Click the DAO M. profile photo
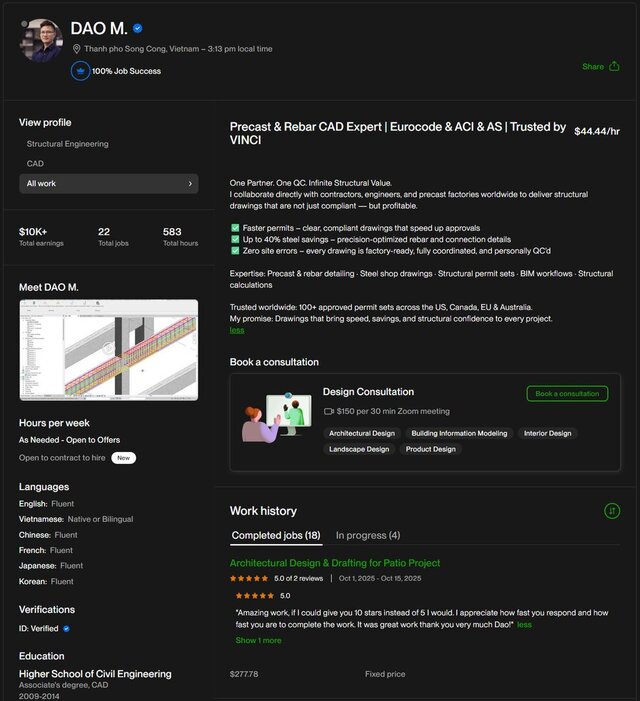640x701 pixels. click(43, 40)
